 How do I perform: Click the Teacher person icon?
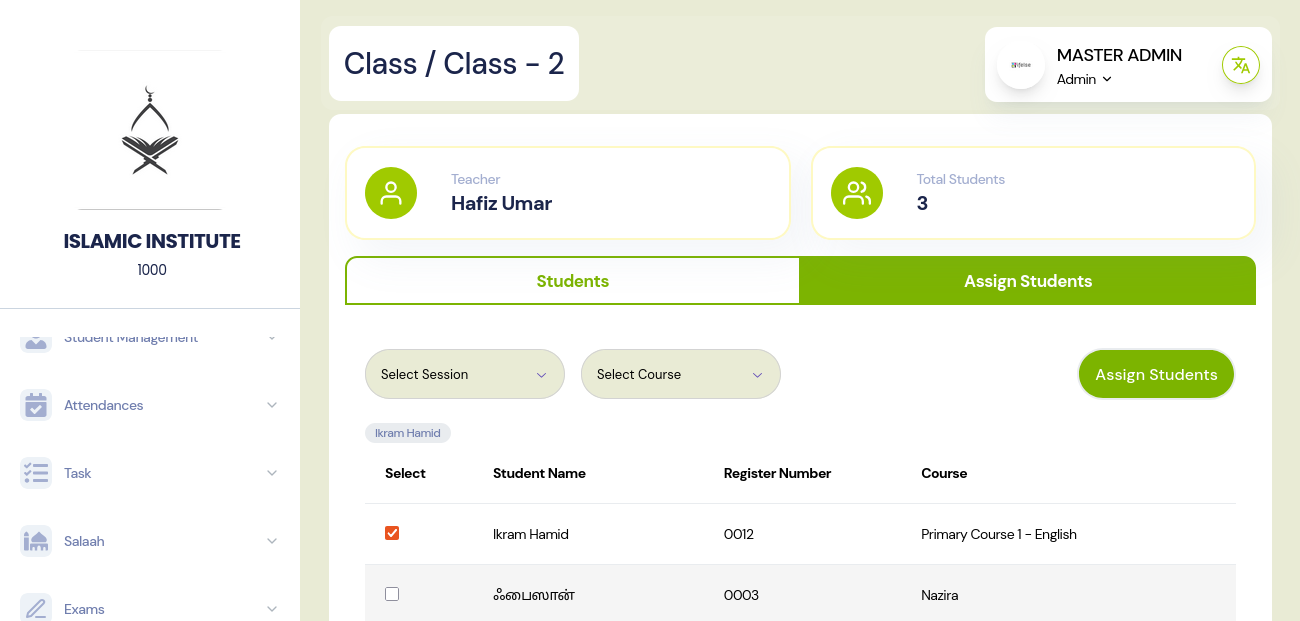(391, 193)
